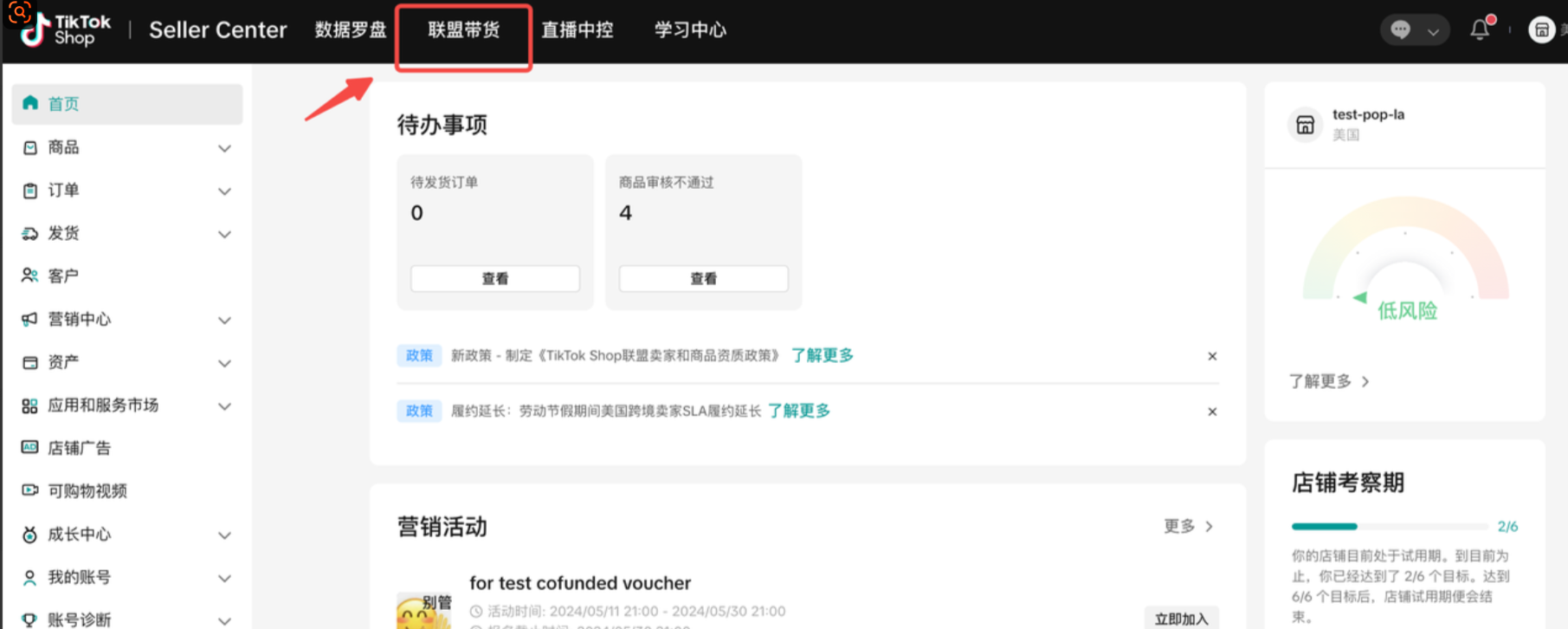The image size is (1568, 629).
Task: Click the 资产 wallet icon
Action: click(x=30, y=362)
